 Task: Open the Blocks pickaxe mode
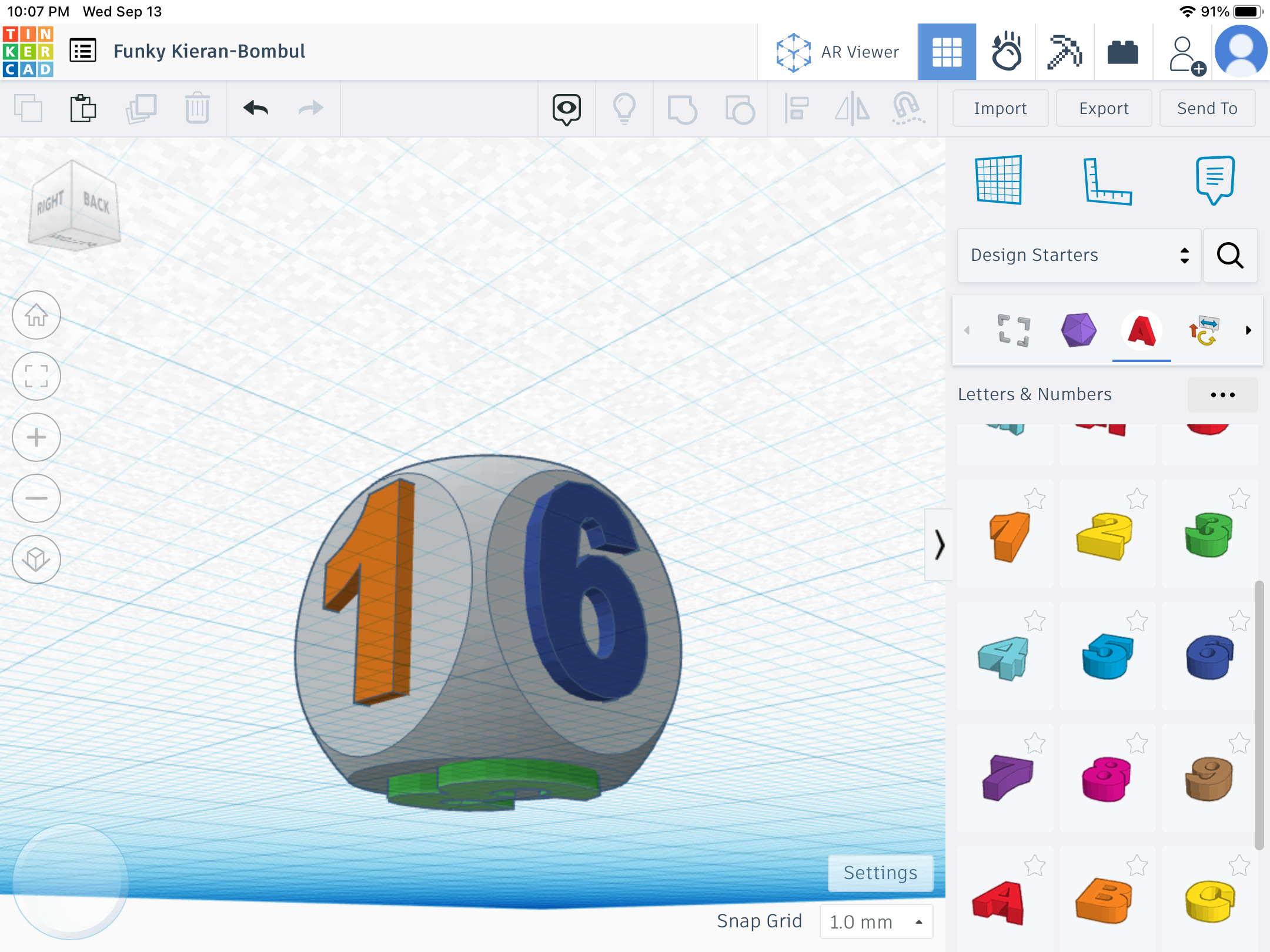(1065, 52)
